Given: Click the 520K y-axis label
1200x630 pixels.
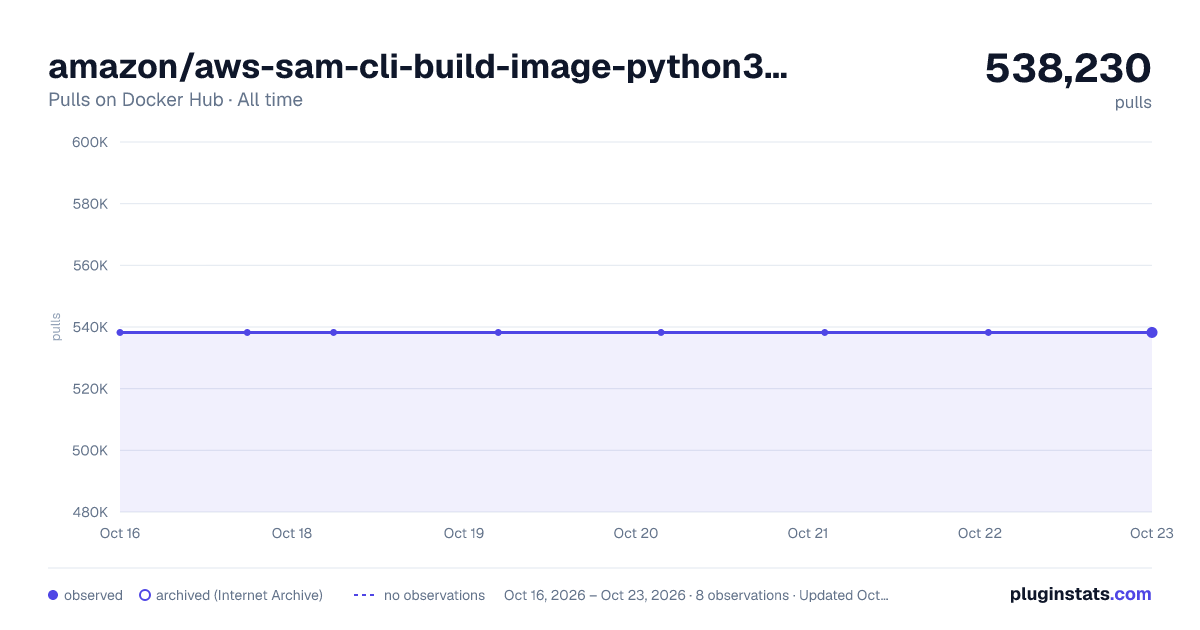Looking at the screenshot, I should tap(90, 389).
